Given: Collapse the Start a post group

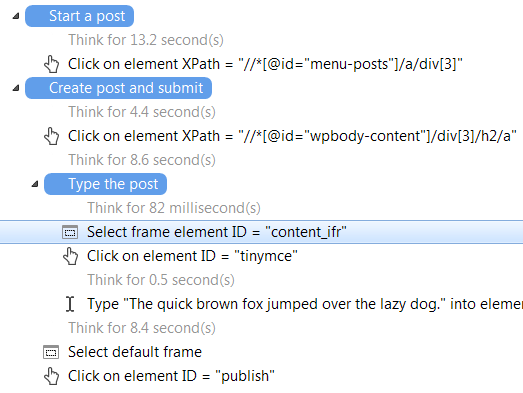Looking at the screenshot, I should [x=16, y=16].
